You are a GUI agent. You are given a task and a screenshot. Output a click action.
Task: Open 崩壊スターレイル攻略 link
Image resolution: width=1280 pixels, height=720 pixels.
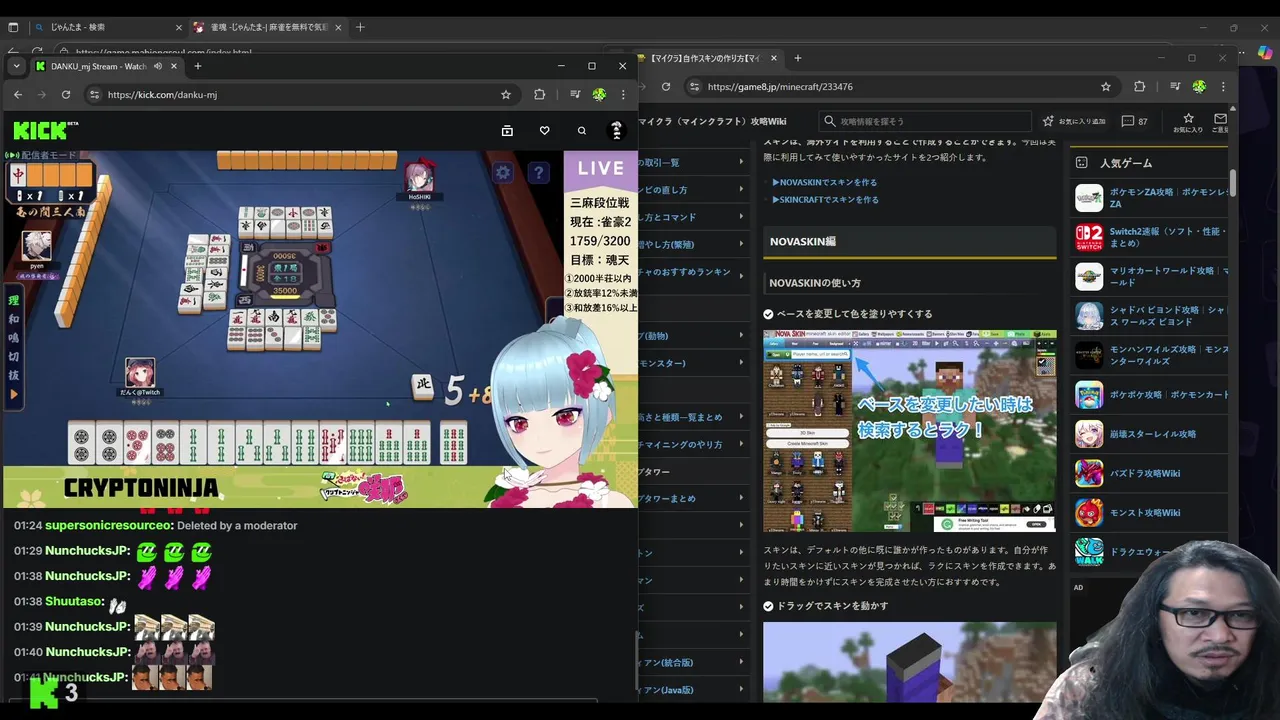[x=1151, y=434]
